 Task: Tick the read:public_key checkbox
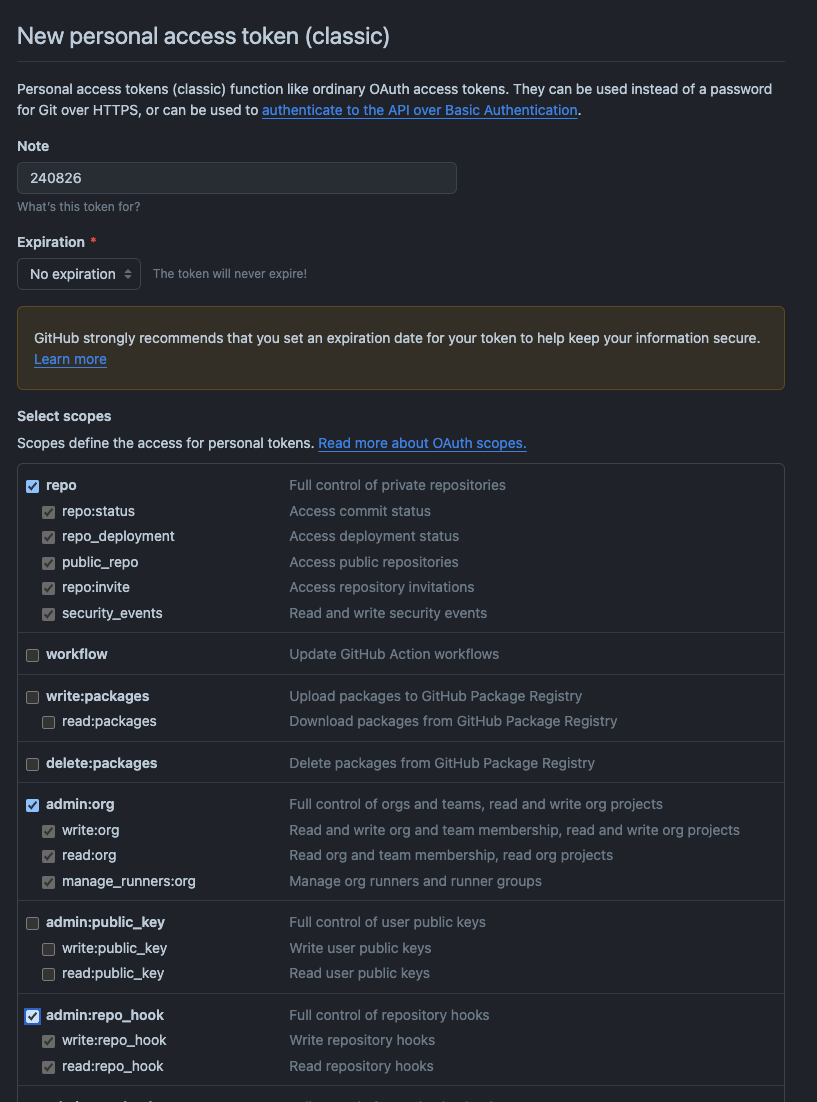tap(49, 974)
